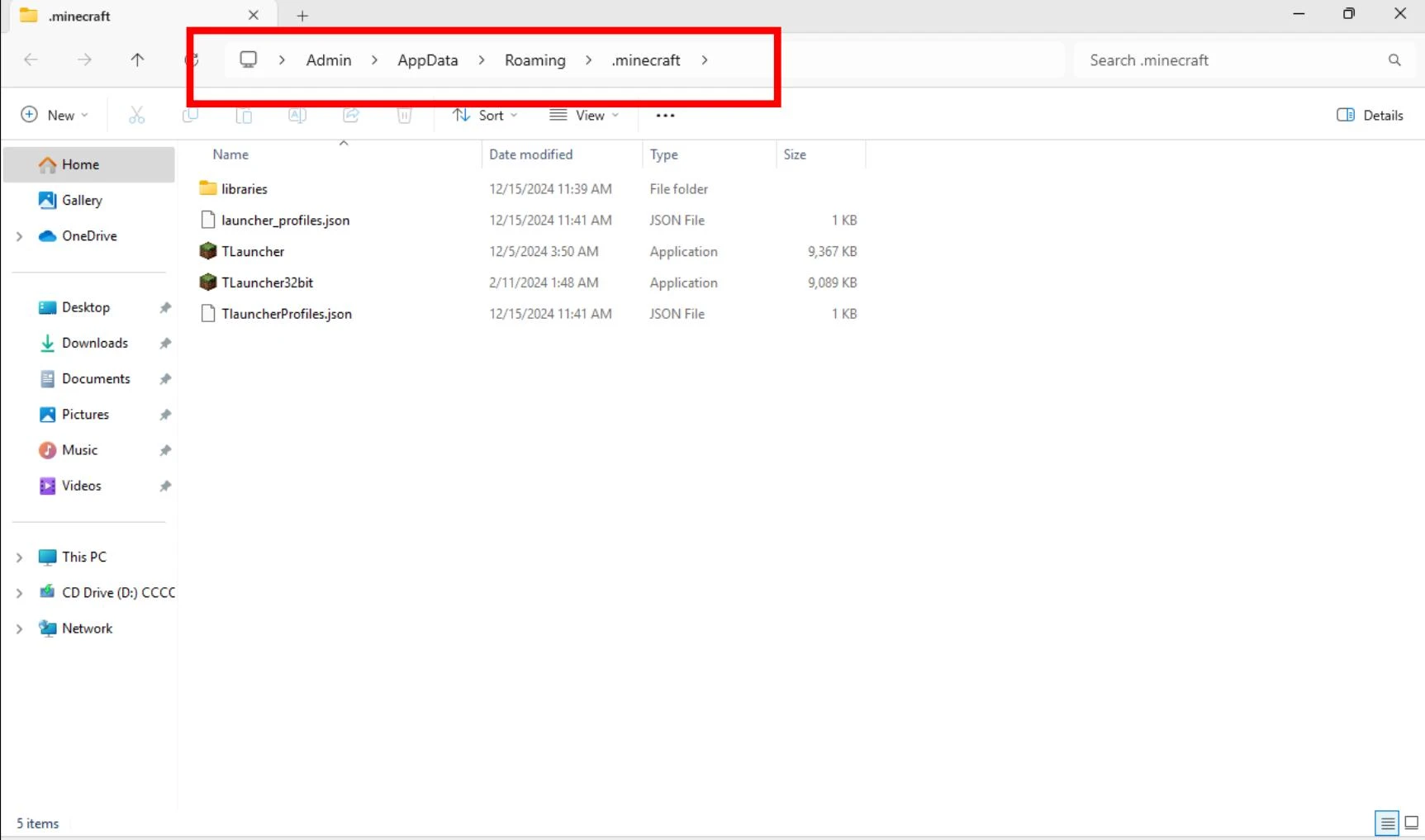The height and width of the screenshot is (840, 1425).
Task: Open a new tab with plus
Action: point(302,16)
